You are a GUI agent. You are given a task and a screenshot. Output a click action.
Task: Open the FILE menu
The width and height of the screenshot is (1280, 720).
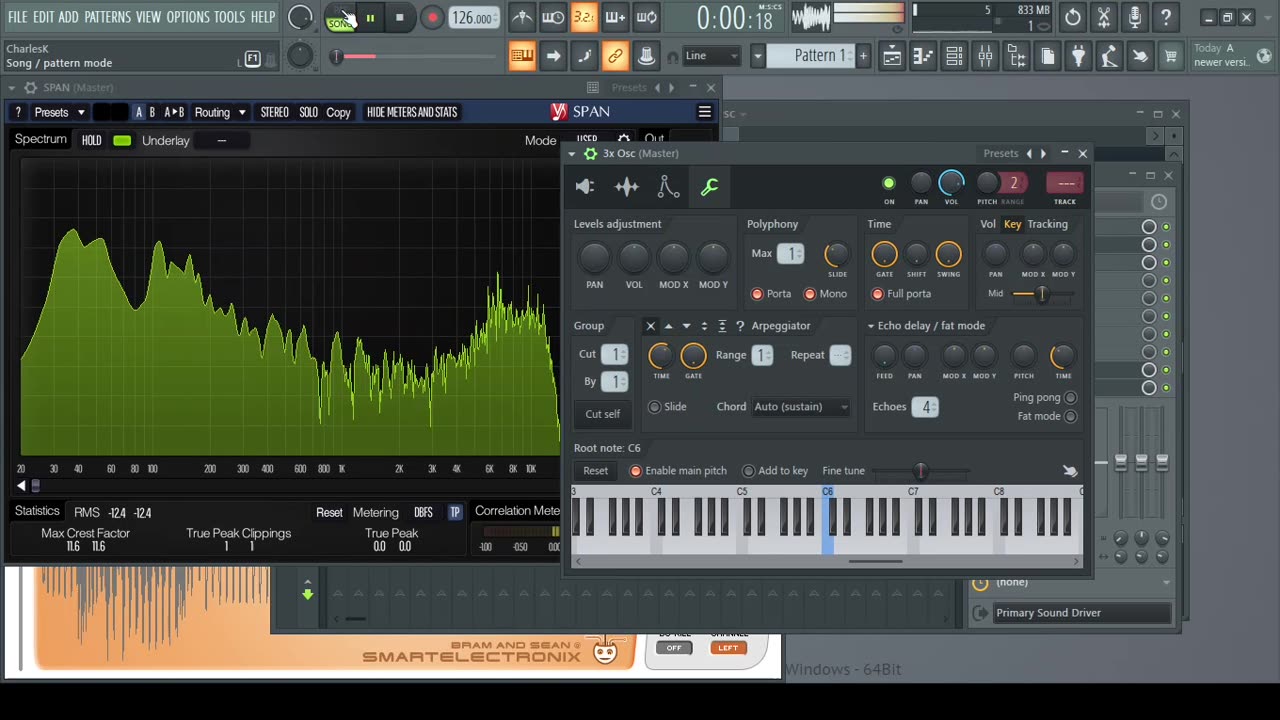18,17
